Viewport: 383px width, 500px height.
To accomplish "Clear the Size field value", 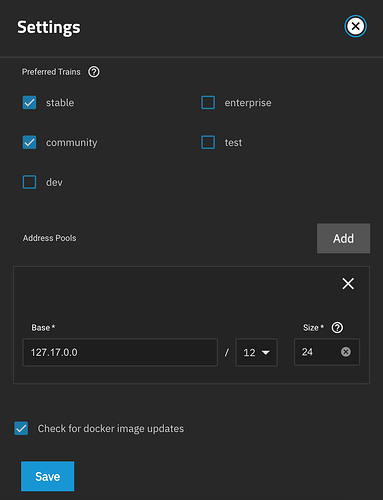I will 346,352.
